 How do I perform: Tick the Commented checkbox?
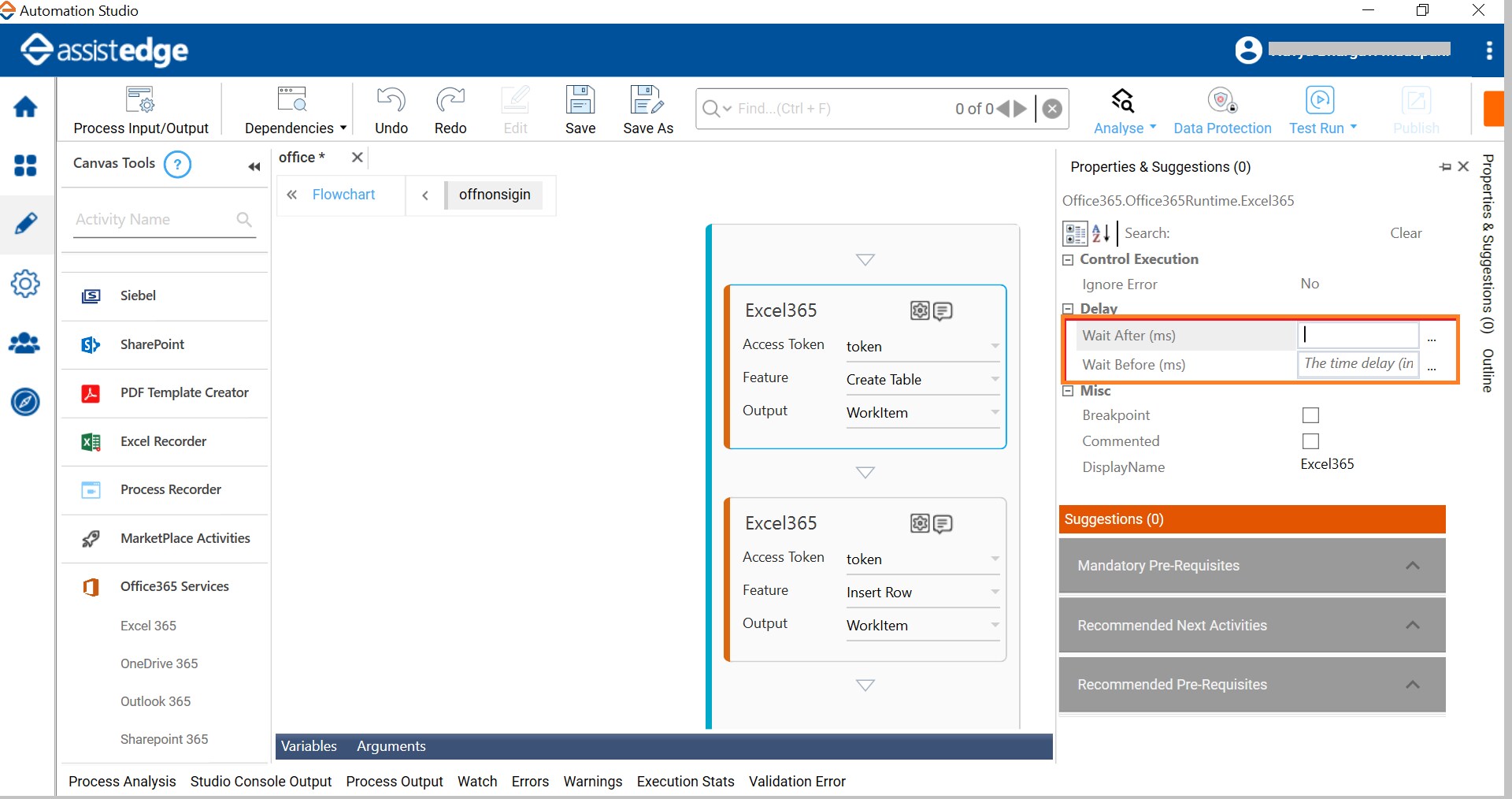[1310, 441]
